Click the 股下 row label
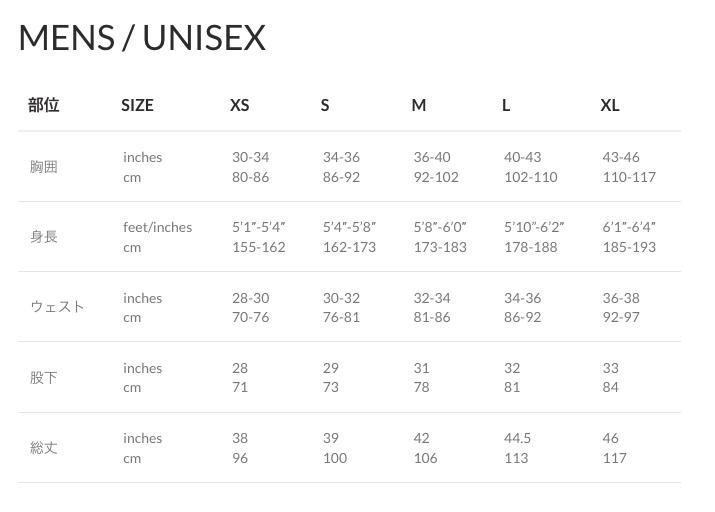Image resolution: width=715 pixels, height=512 pixels. pos(44,377)
